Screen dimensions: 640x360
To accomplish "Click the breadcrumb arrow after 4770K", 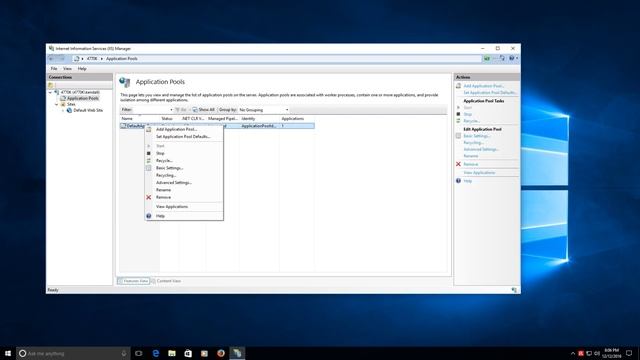I will pyautogui.click(x=102, y=59).
